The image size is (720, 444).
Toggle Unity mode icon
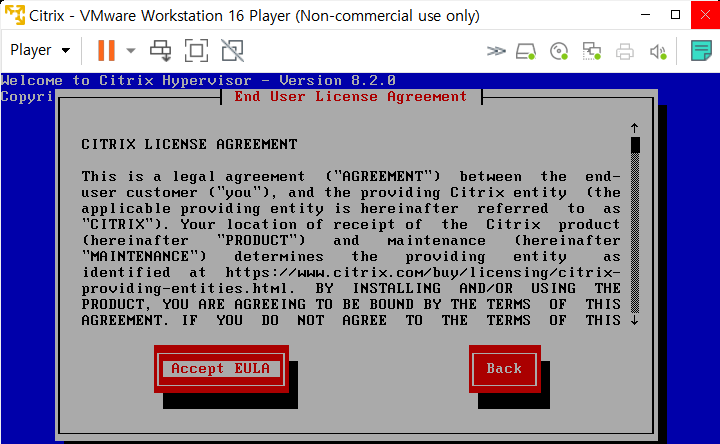tap(233, 51)
